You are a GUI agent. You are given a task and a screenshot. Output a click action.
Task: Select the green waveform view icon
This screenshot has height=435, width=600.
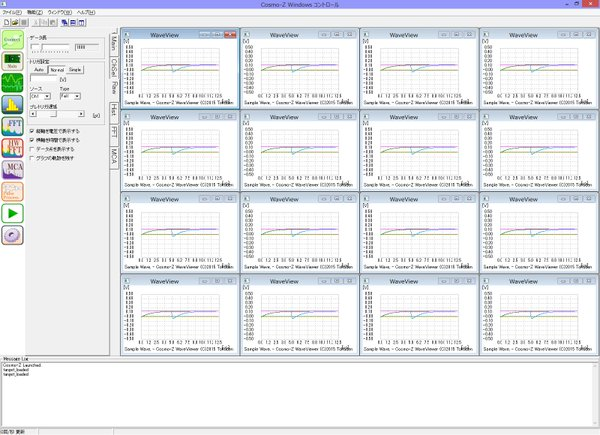[x=13, y=81]
